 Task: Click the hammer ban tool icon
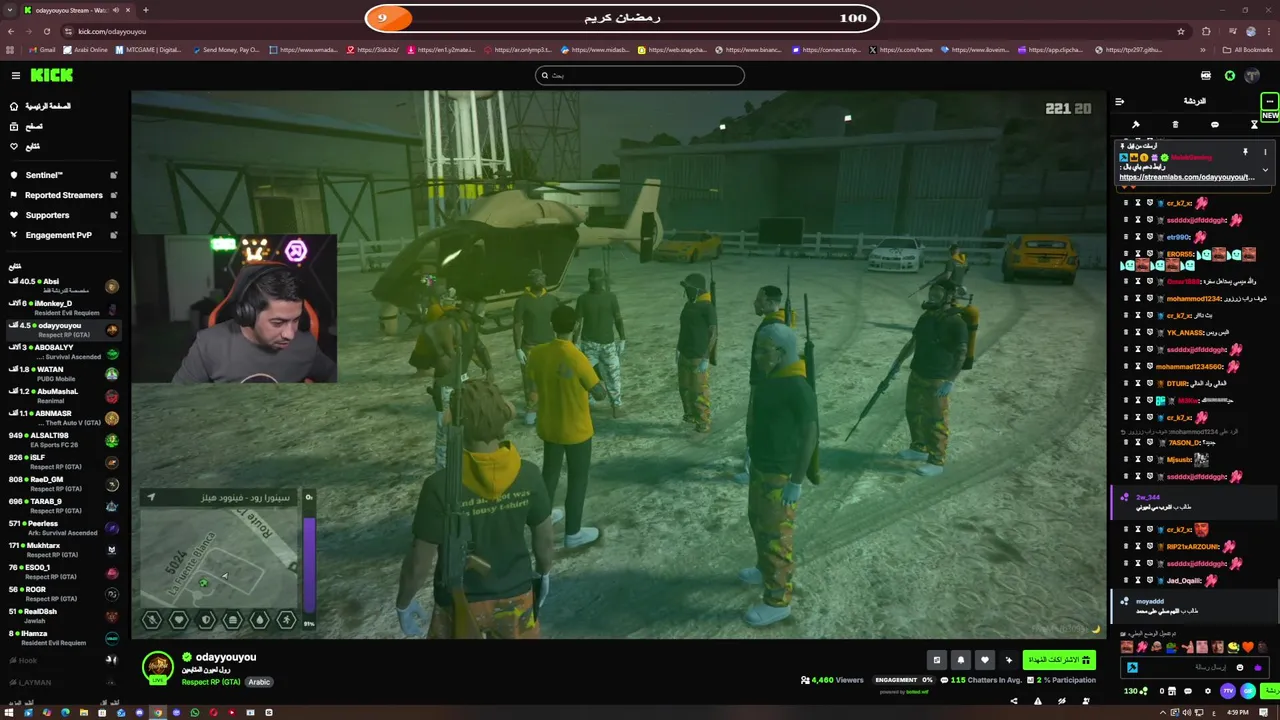coord(1136,125)
